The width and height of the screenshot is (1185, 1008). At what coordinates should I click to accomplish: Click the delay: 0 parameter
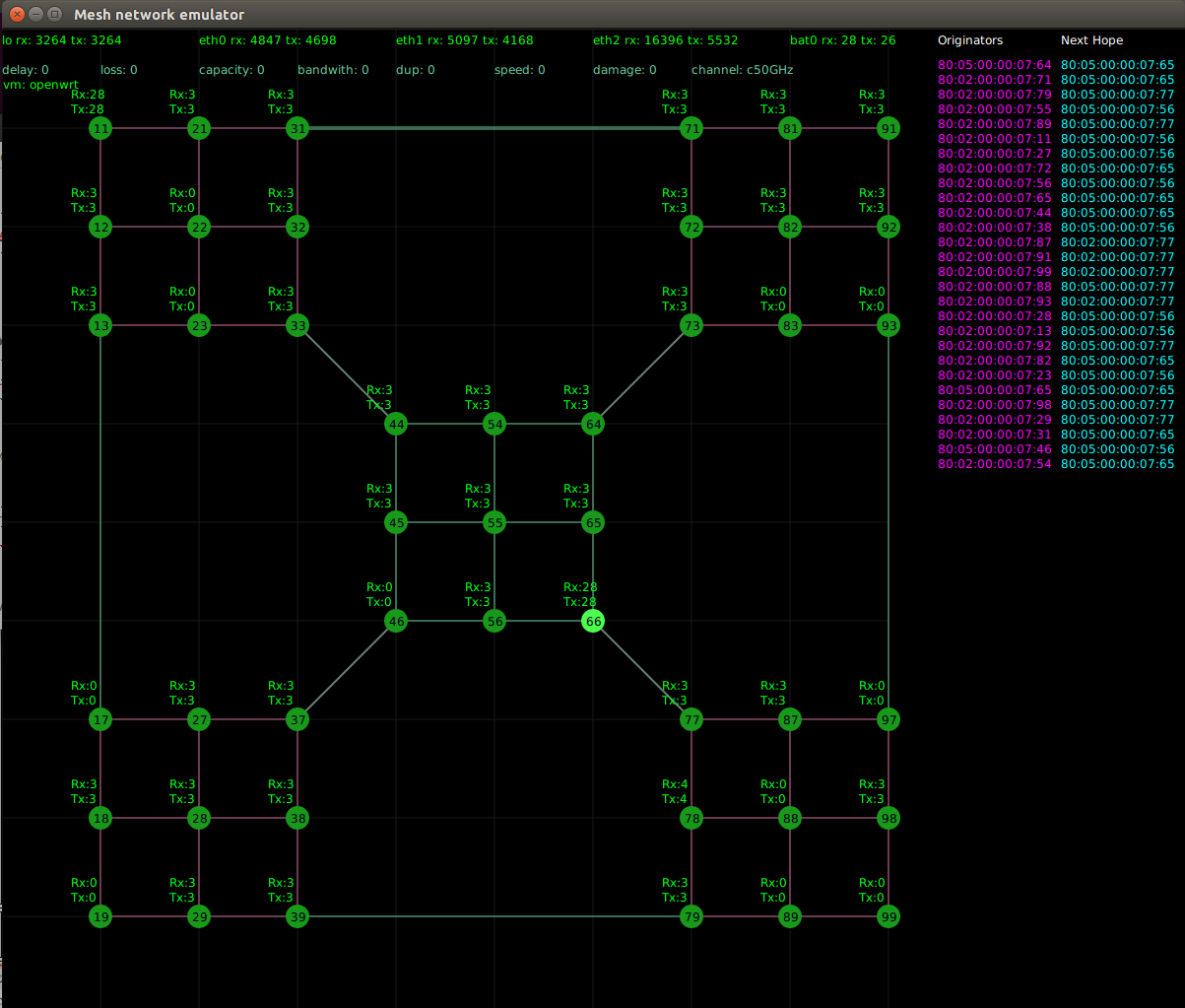(26, 70)
